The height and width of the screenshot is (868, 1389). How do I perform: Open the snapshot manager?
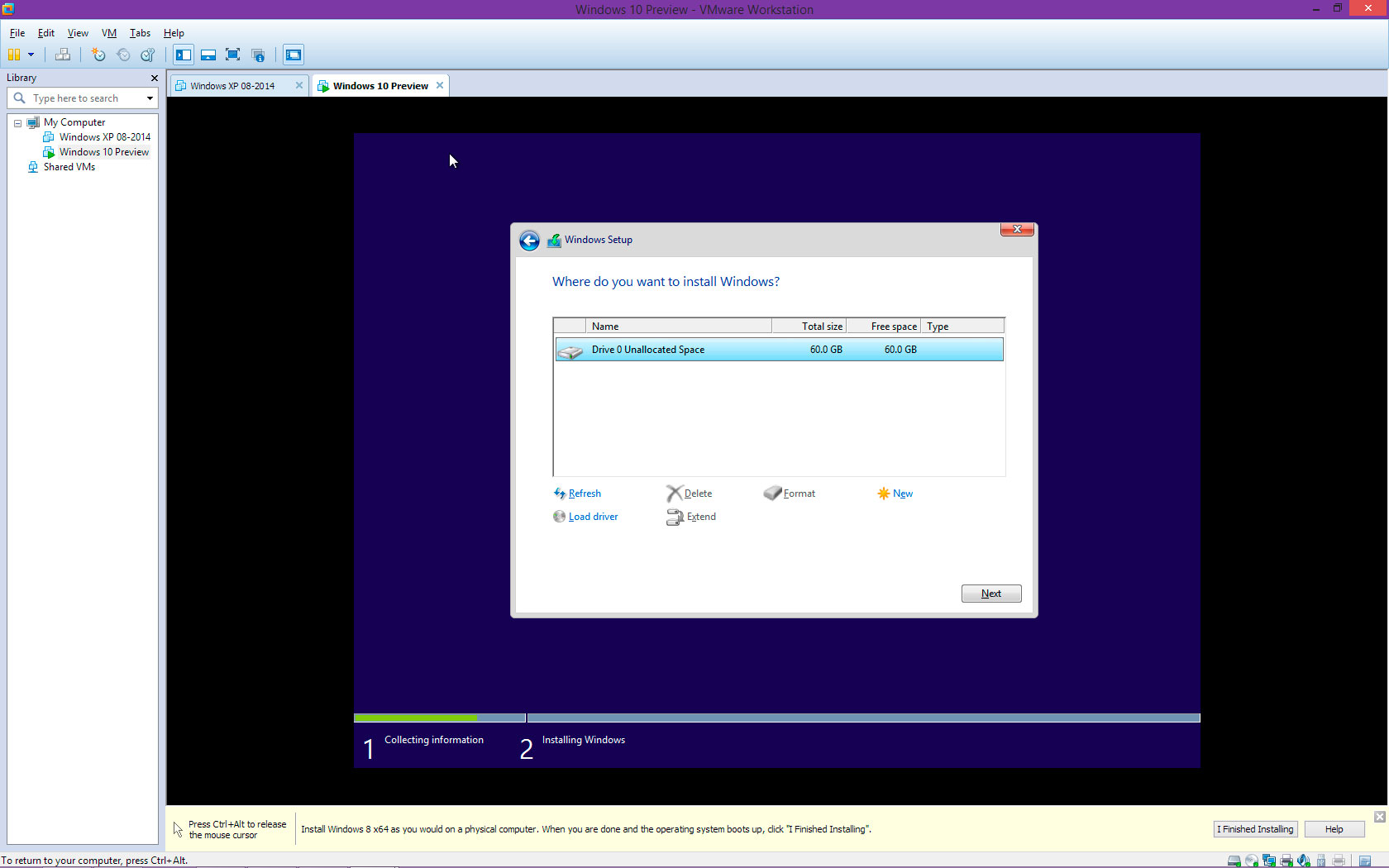click(x=148, y=55)
